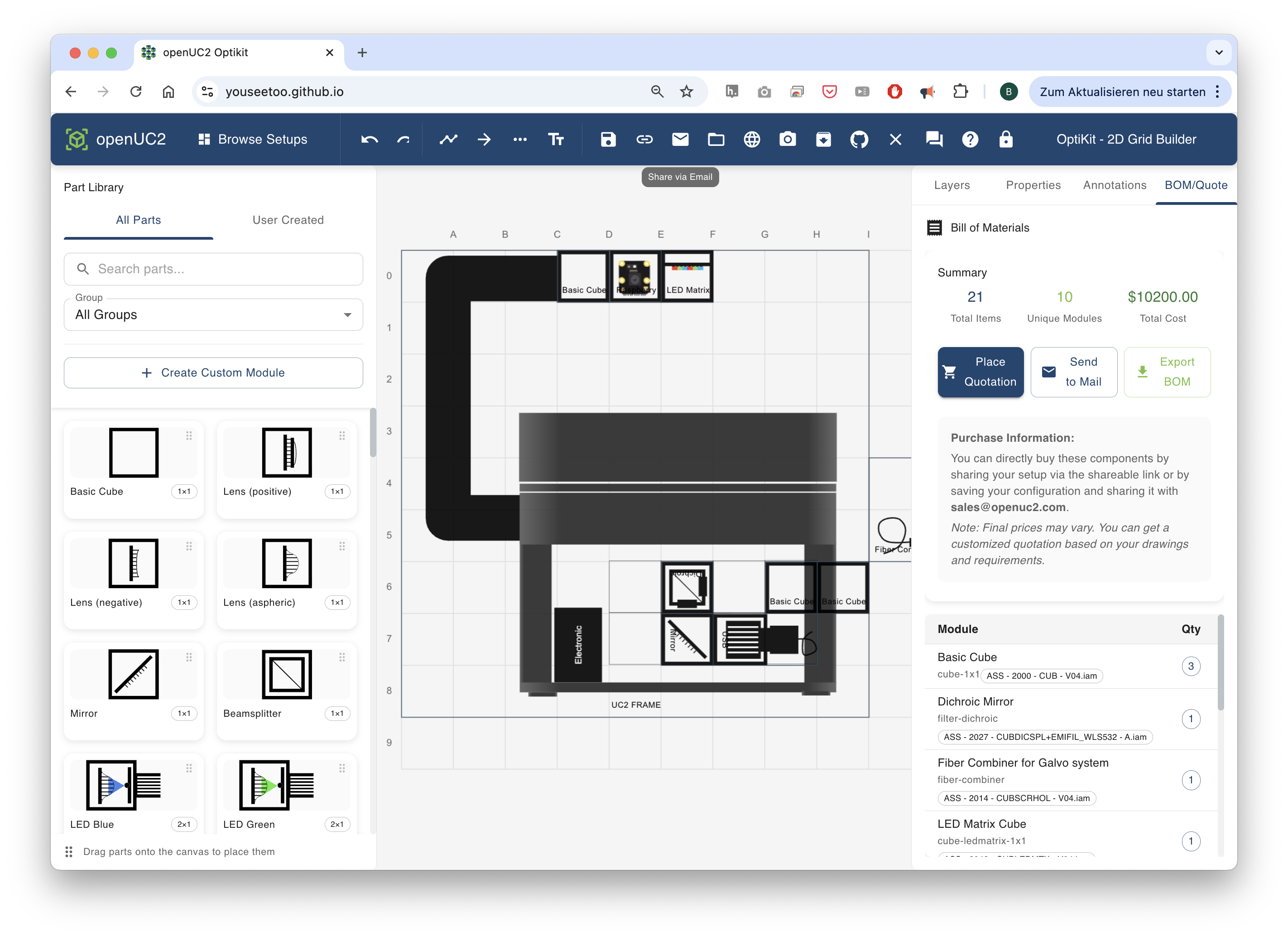Open the GitHub icon link

coord(859,139)
